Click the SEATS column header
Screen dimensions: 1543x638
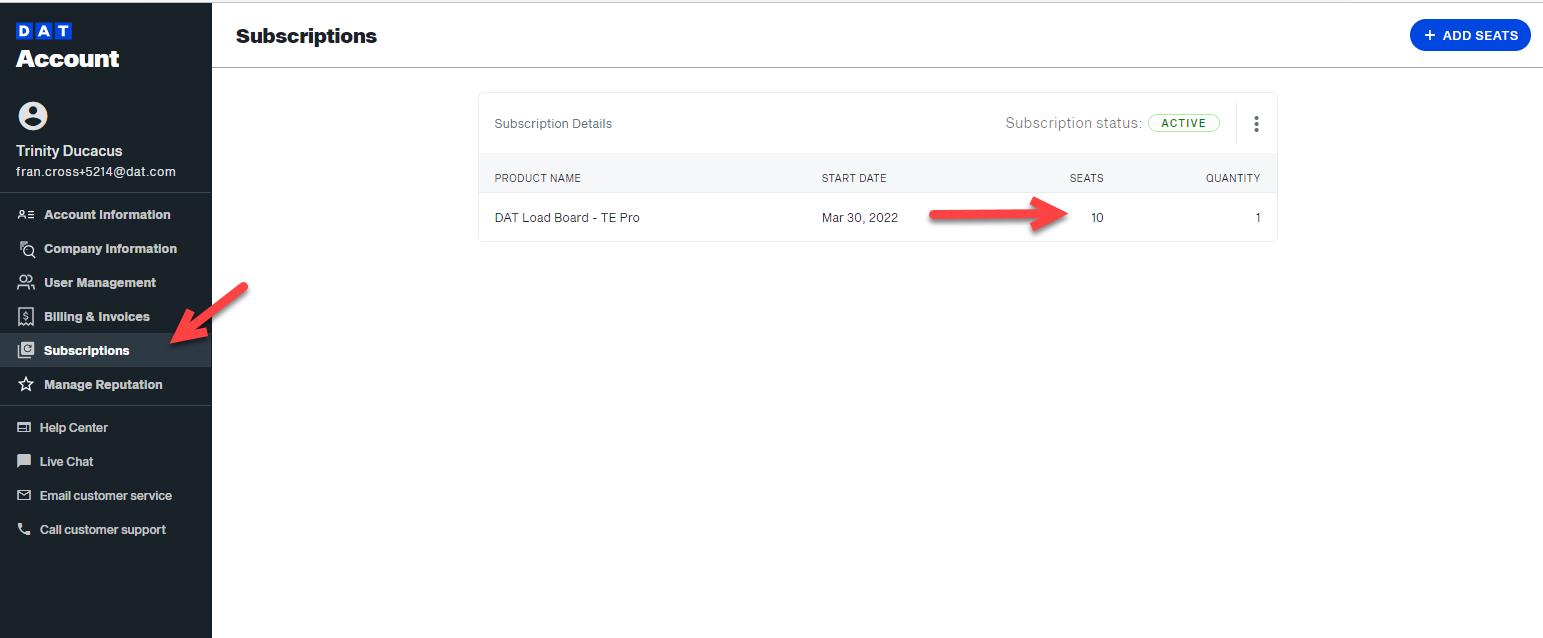point(1086,178)
